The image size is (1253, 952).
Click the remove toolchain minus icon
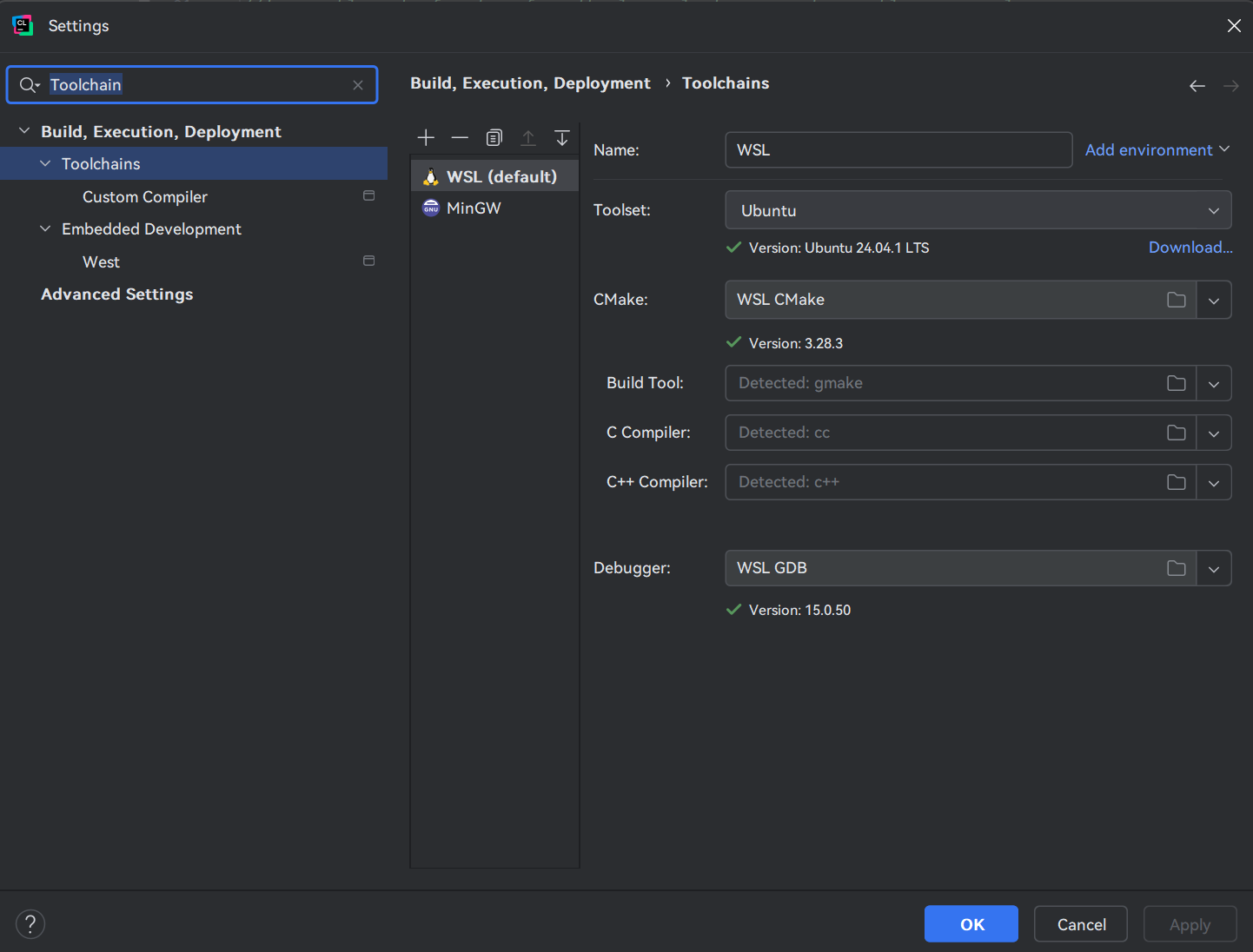coord(460,138)
